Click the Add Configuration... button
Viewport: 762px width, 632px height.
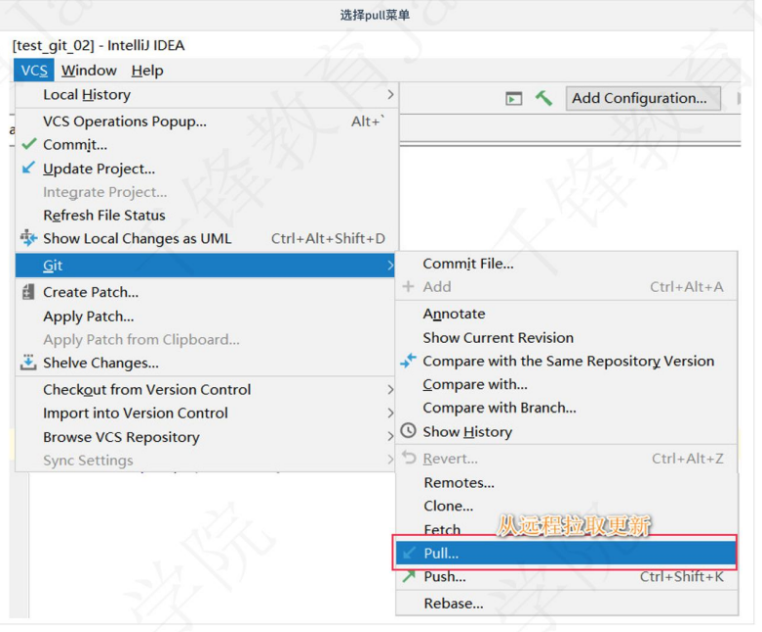coord(642,98)
